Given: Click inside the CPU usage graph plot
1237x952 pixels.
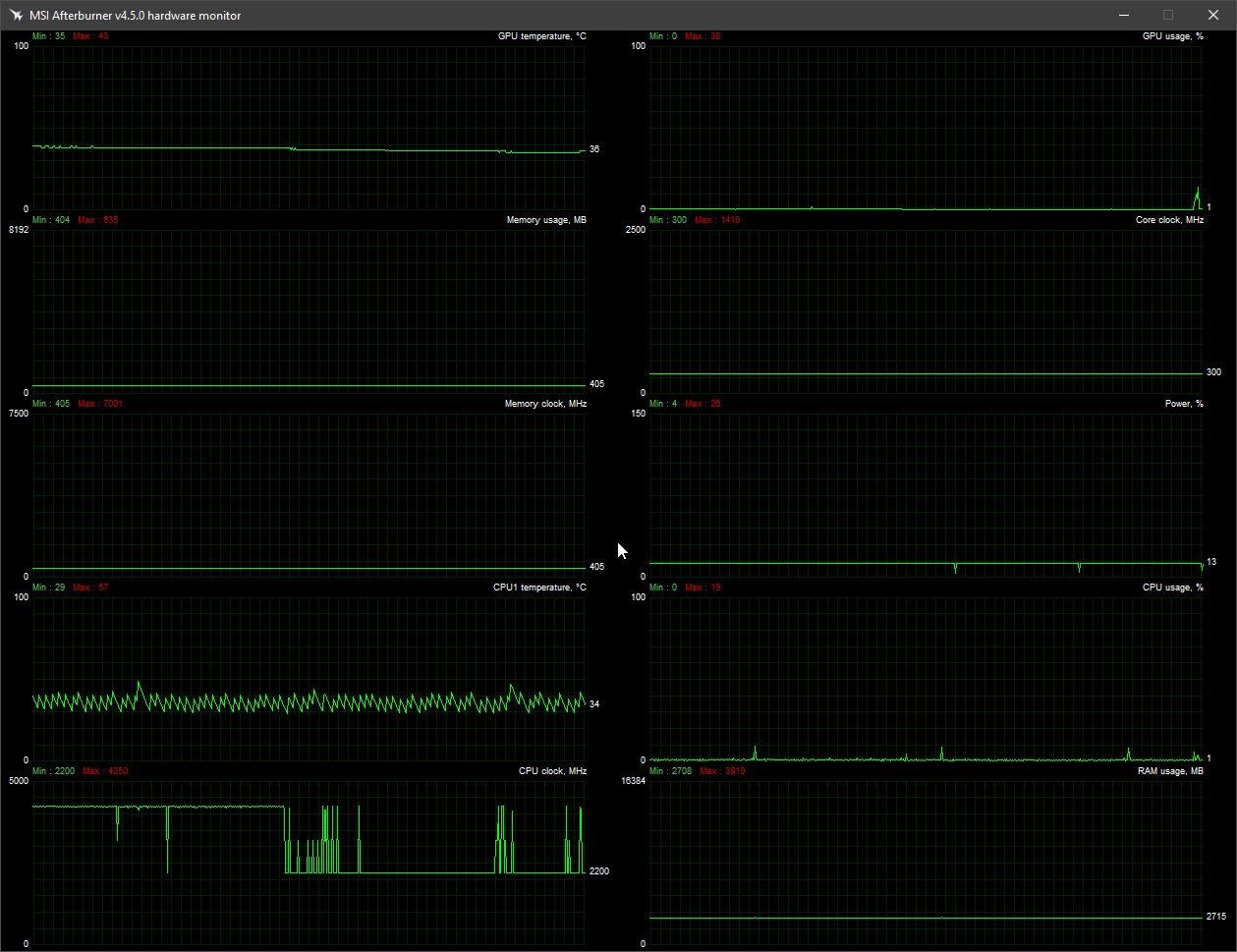Looking at the screenshot, I should click(926, 677).
